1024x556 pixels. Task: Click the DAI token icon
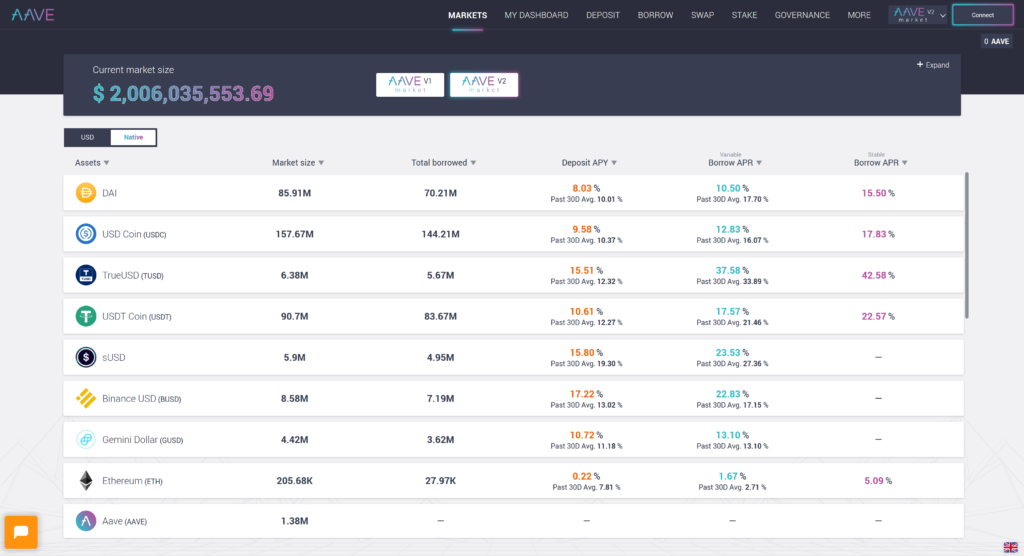pyautogui.click(x=86, y=193)
